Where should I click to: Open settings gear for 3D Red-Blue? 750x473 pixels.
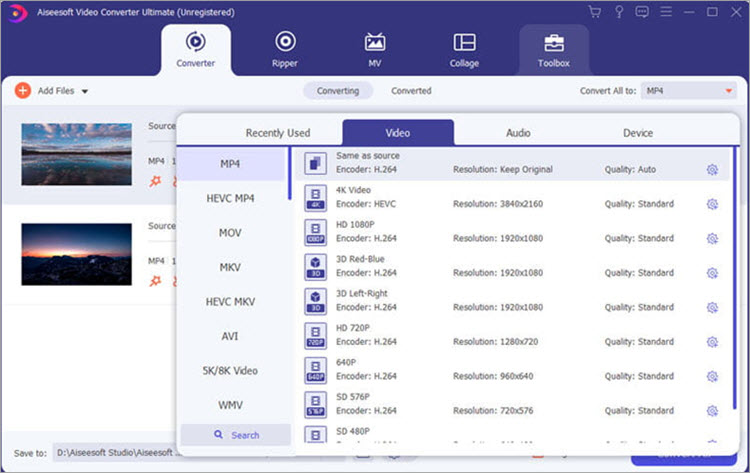point(712,273)
